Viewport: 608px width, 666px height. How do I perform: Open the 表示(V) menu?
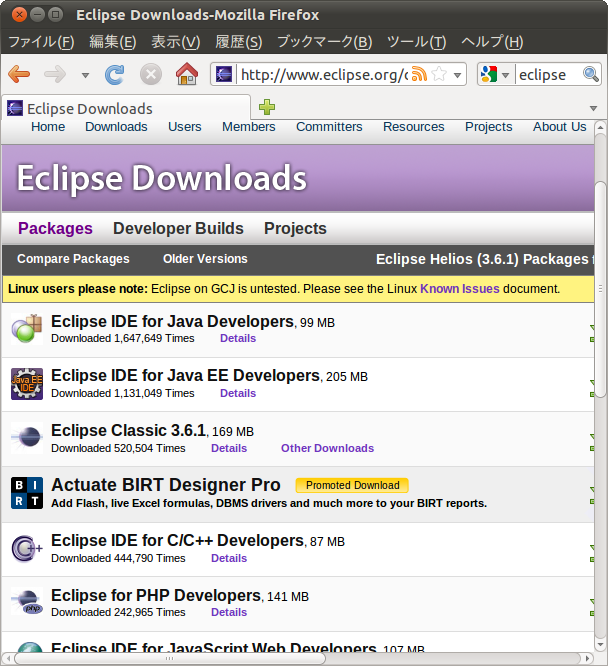click(x=175, y=42)
